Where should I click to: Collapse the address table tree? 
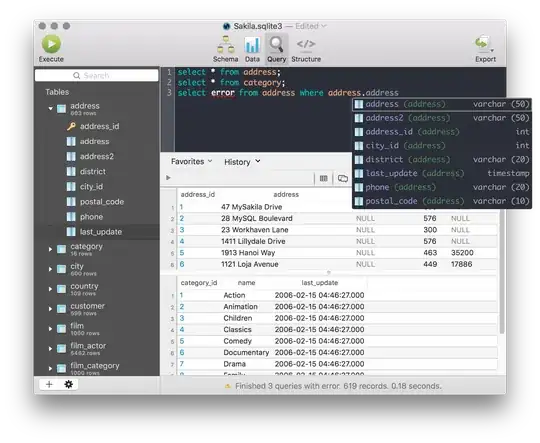click(x=51, y=109)
